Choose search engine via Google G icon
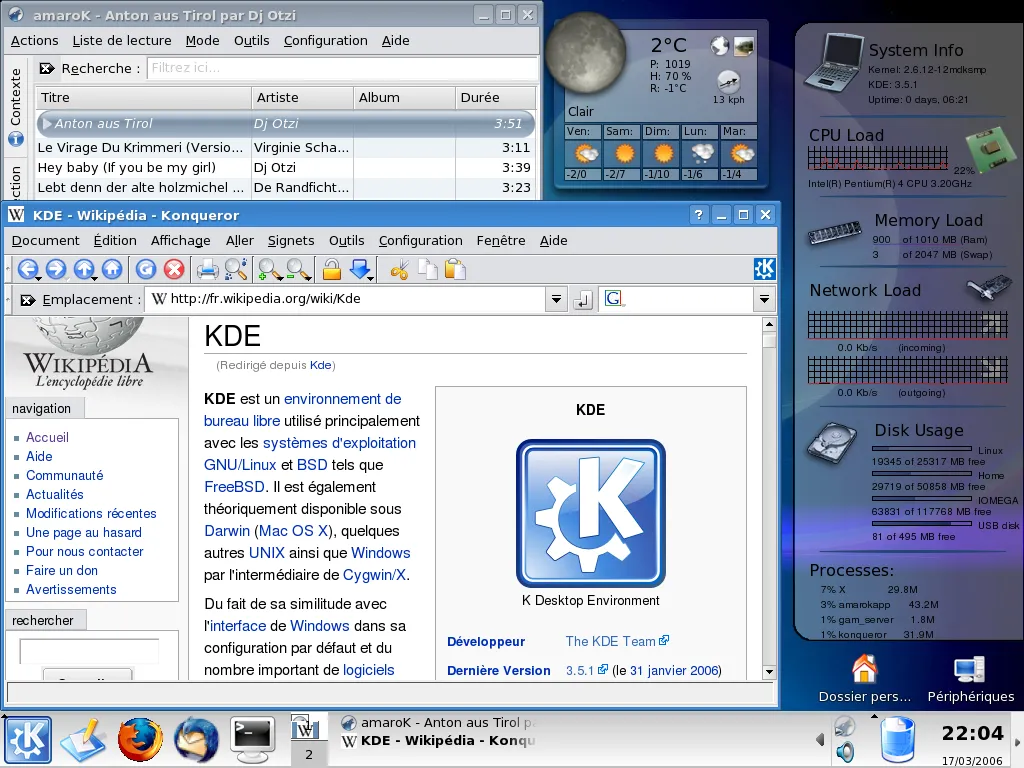The width and height of the screenshot is (1024, 768). click(x=613, y=299)
